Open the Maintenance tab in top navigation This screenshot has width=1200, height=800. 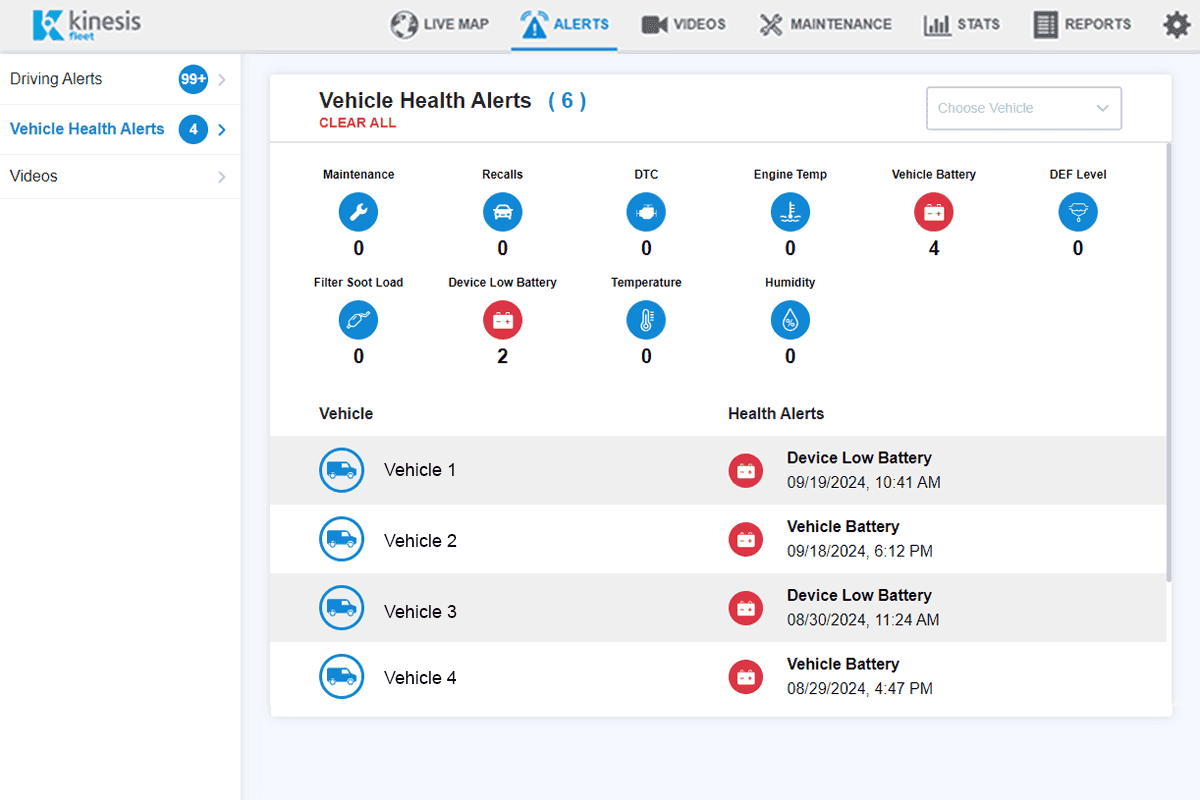point(824,25)
